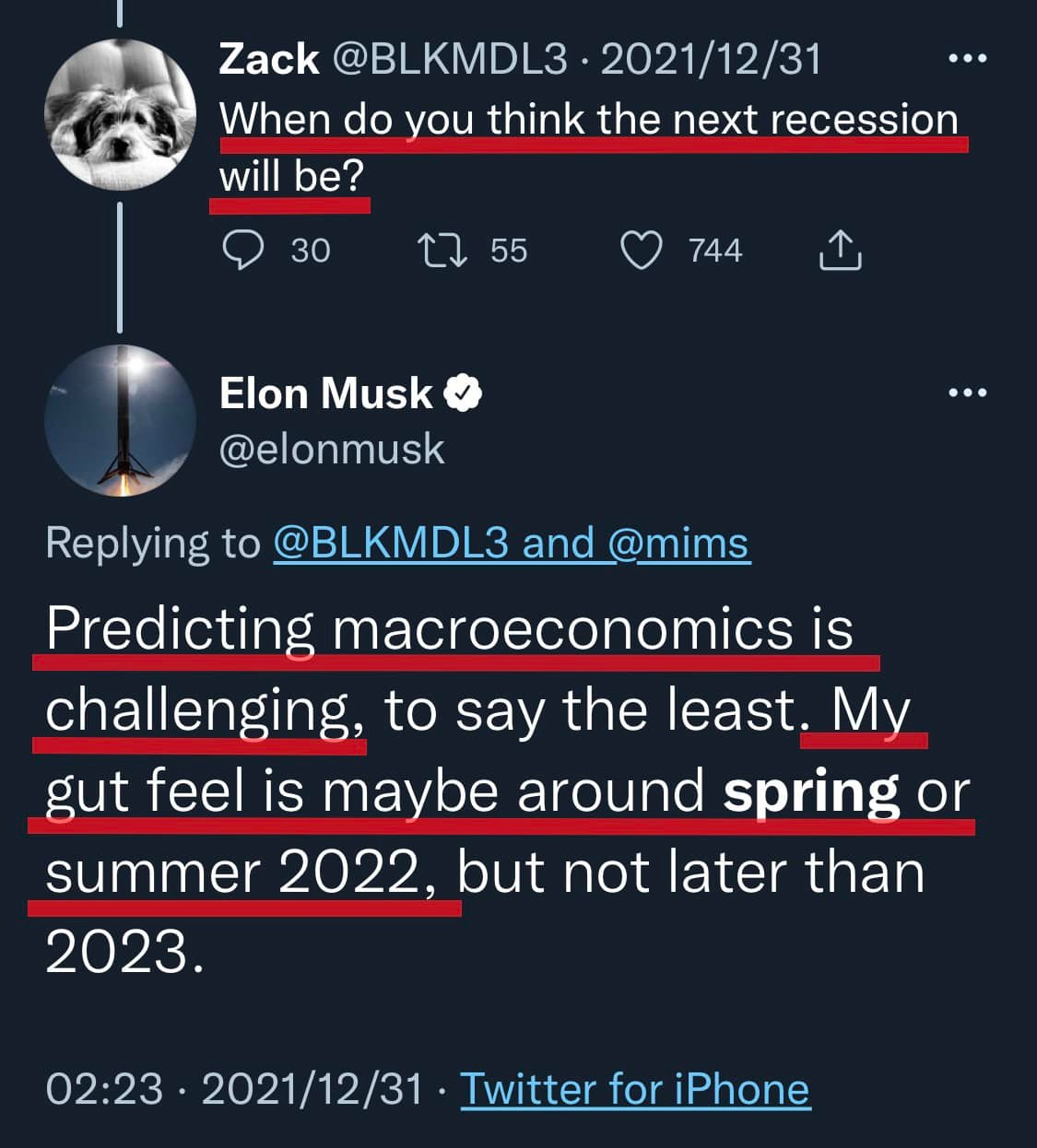Screen dimensions: 1037x1148
Task: Click the Zack display name
Action: coord(268,60)
